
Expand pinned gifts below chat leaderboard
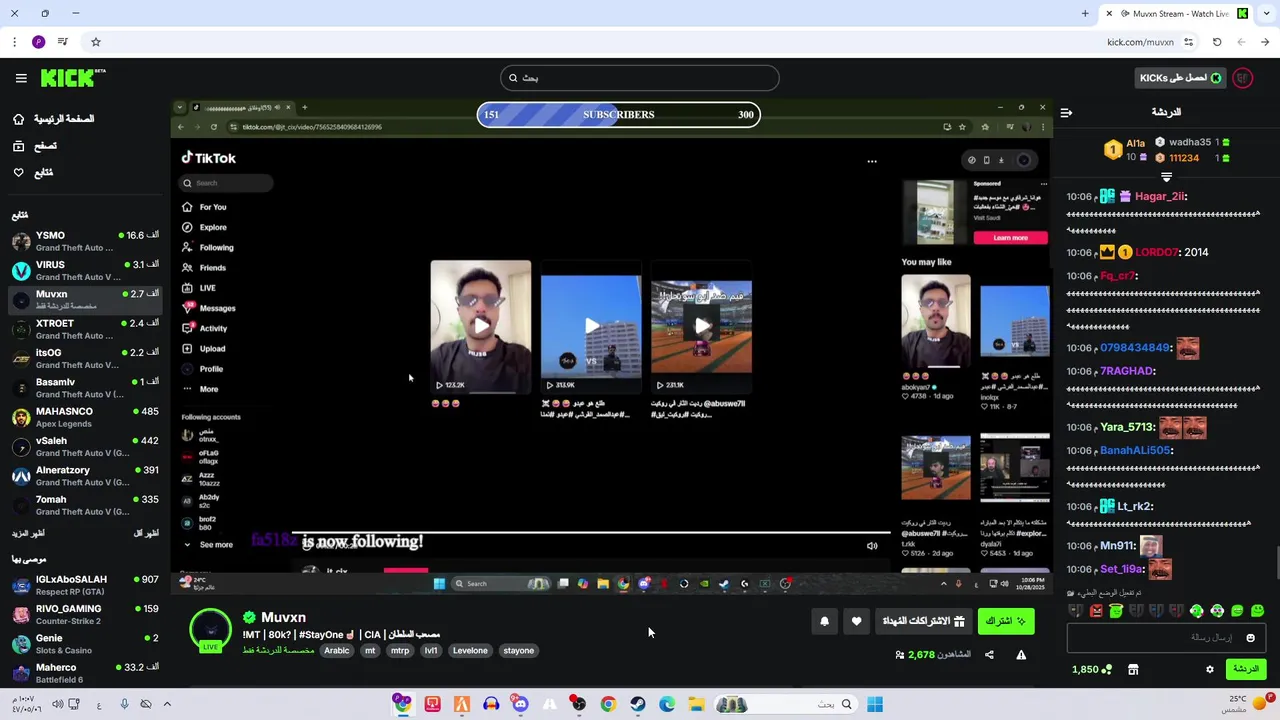click(1166, 177)
